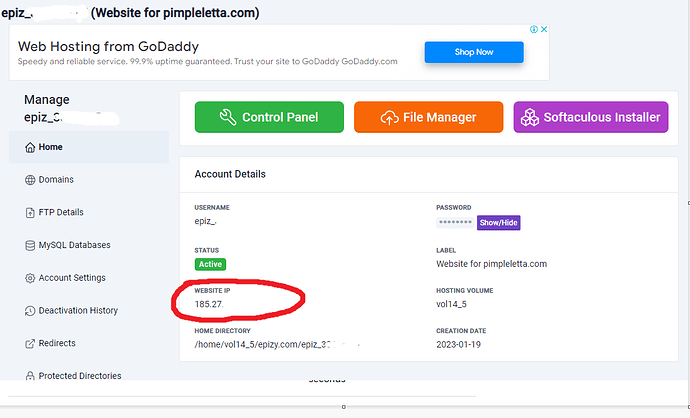Viewport: 690px width, 418px height.
Task: Click the boxes icon on Softaculous Installer
Action: coord(529,117)
